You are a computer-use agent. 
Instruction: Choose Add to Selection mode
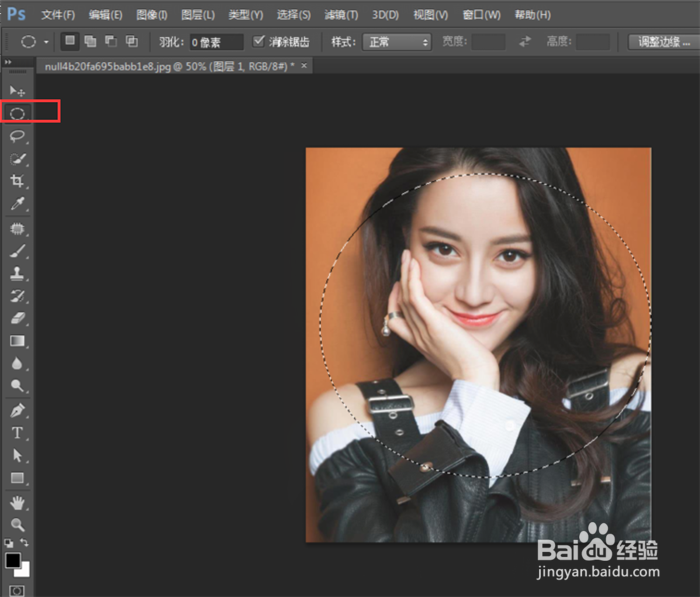pos(90,42)
